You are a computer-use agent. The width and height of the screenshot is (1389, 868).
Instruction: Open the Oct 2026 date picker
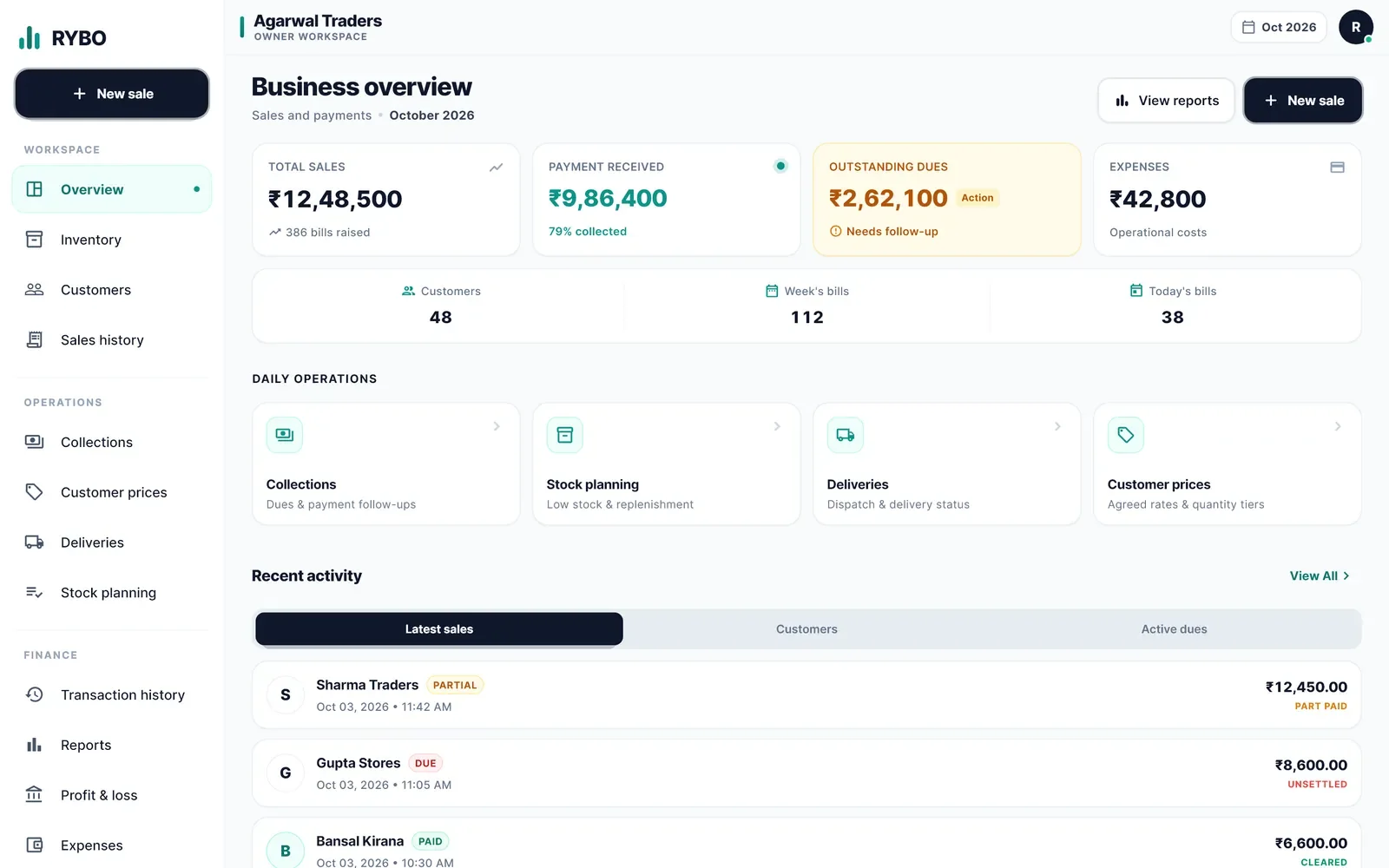click(1280, 27)
